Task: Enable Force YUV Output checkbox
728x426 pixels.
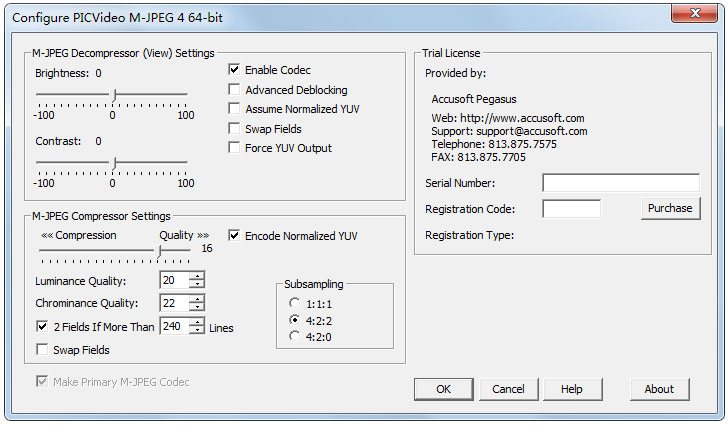Action: [234, 148]
